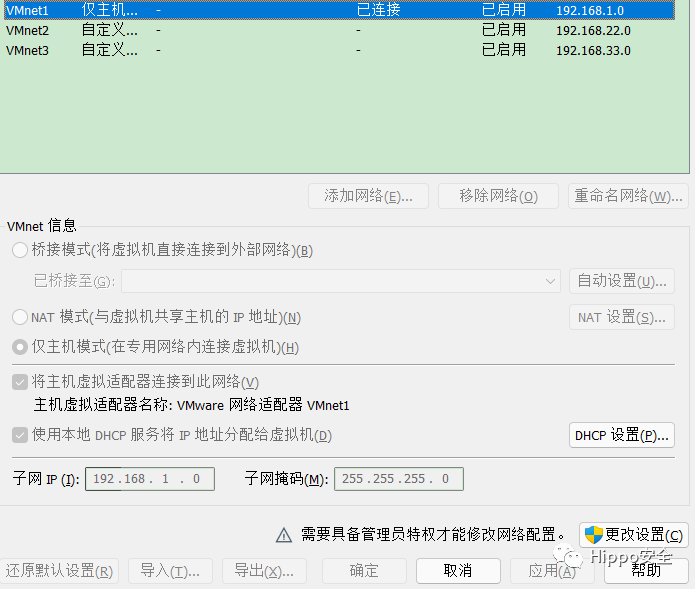
Task: Click 导入(T)... button
Action: (170, 571)
